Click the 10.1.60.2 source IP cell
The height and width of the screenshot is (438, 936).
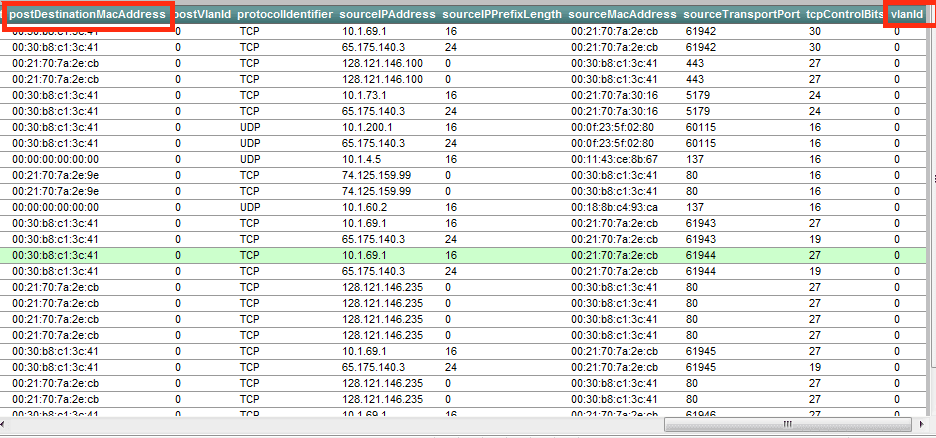pyautogui.click(x=364, y=207)
